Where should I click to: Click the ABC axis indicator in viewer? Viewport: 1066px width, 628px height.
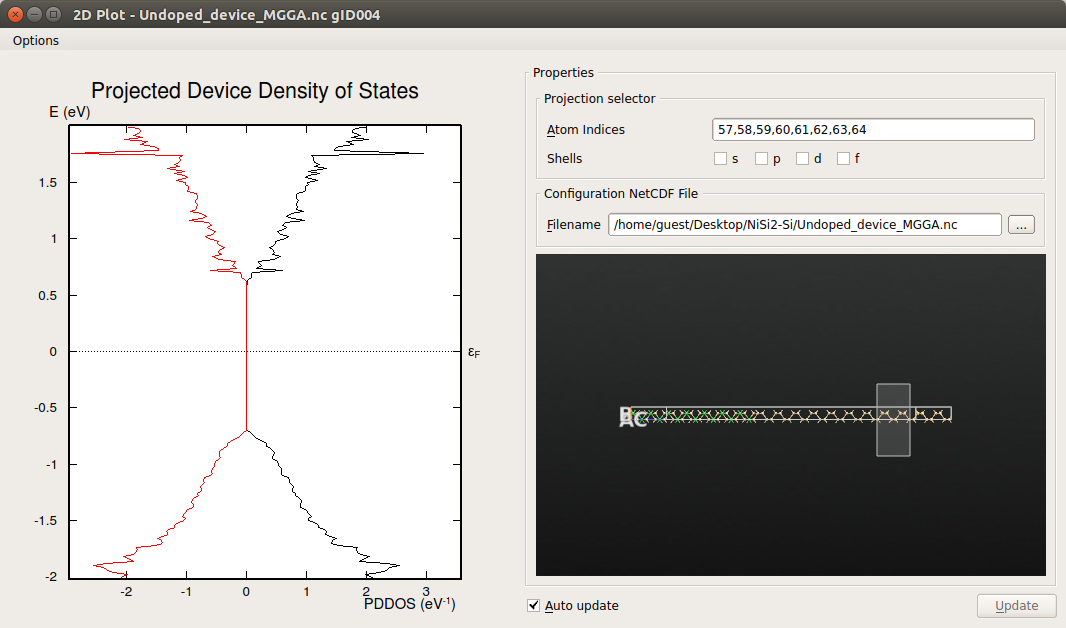(x=632, y=417)
